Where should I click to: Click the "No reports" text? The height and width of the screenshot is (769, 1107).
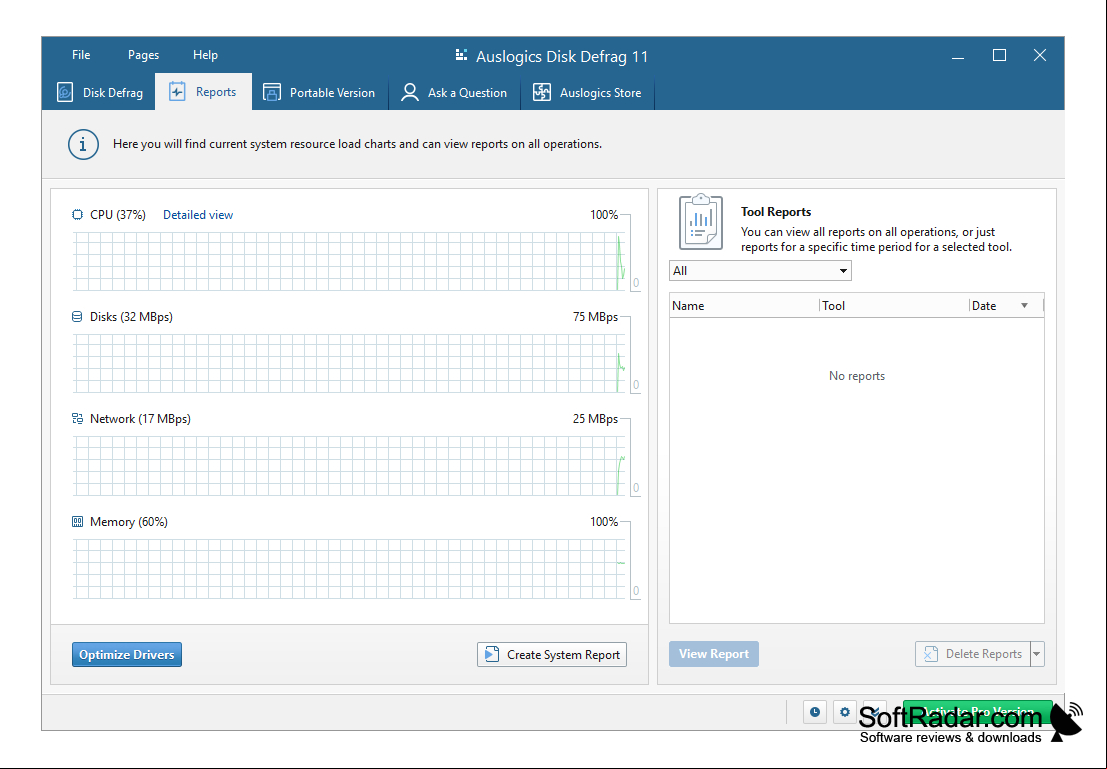click(x=857, y=376)
